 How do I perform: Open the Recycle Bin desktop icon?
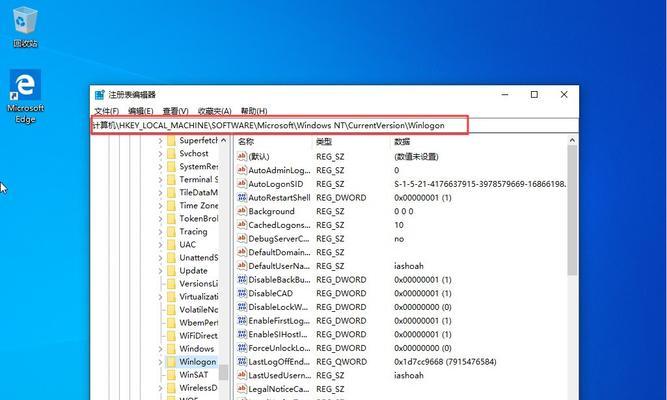(x=26, y=26)
